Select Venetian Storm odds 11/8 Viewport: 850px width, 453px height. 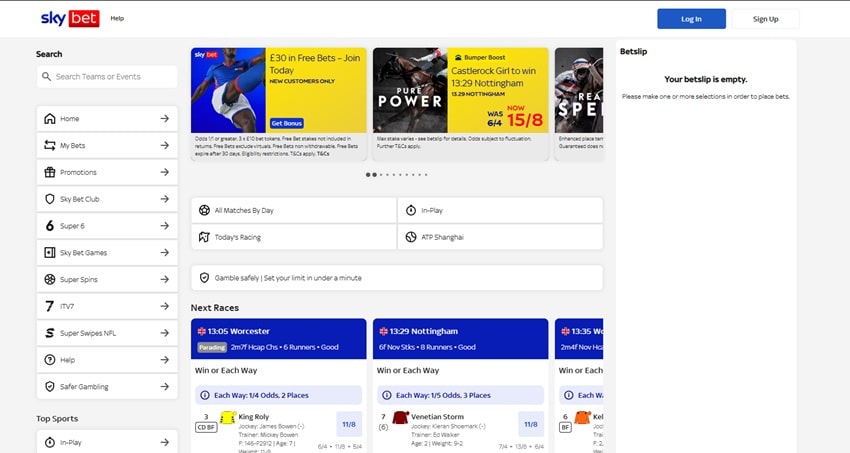point(531,424)
